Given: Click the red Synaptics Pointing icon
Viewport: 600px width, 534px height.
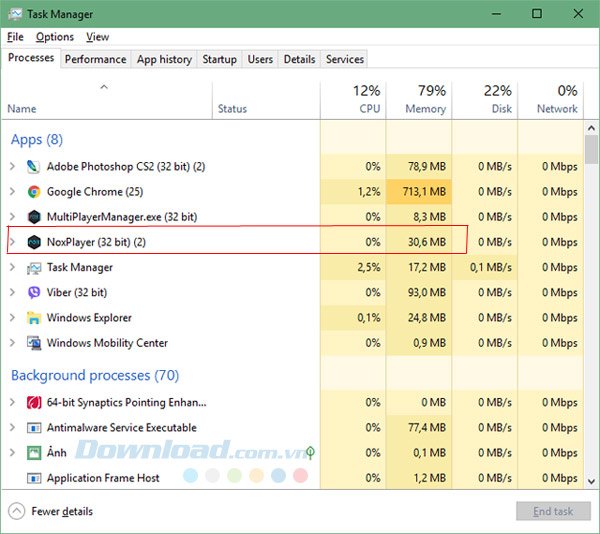Looking at the screenshot, I should [x=34, y=402].
